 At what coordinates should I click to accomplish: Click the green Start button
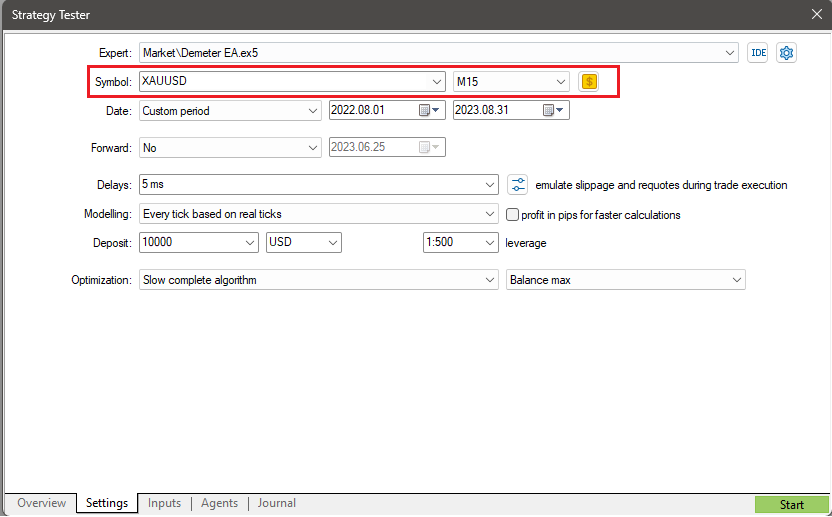pos(791,505)
